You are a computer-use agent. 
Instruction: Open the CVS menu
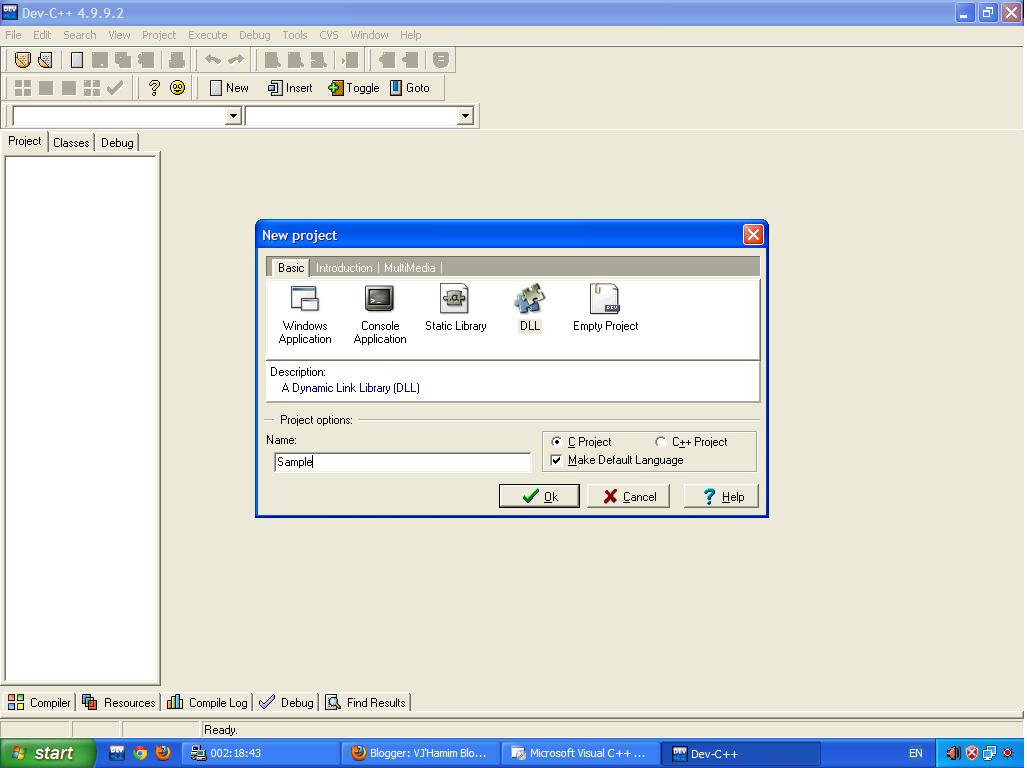(x=329, y=35)
